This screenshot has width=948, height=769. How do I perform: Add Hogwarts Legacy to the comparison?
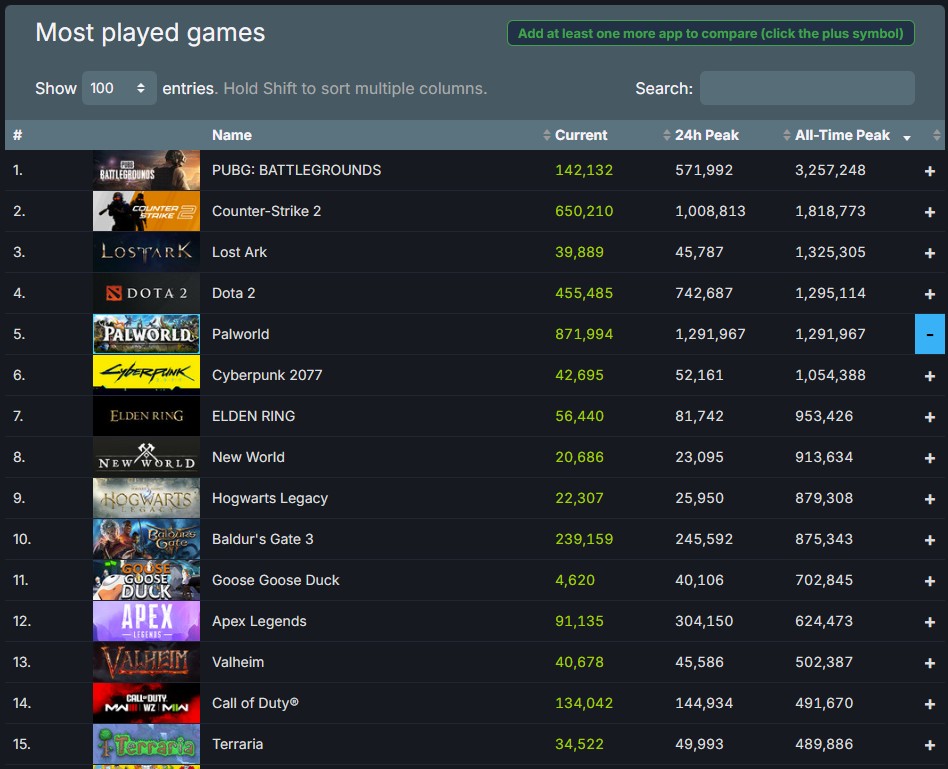[x=929, y=498]
